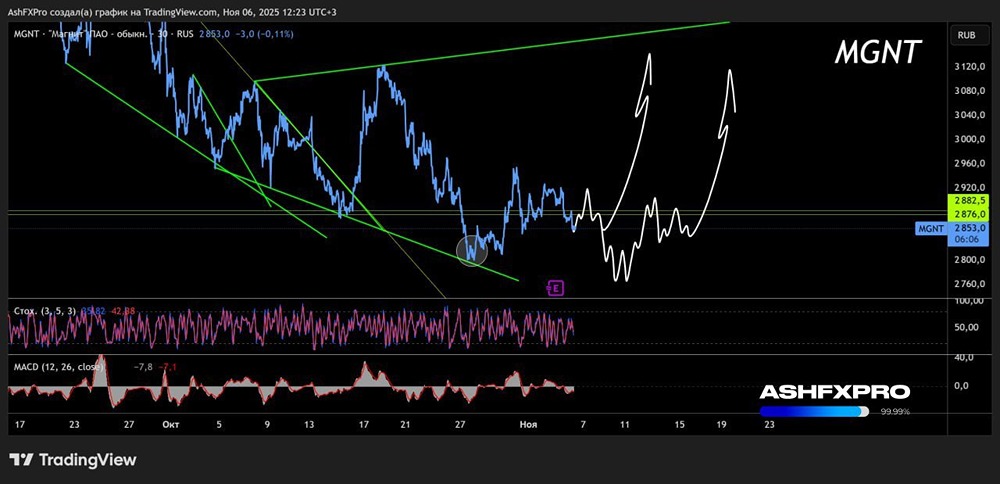Screen dimensions: 1000x484
Task: Click the purple E earnings marker
Action: pos(556,288)
